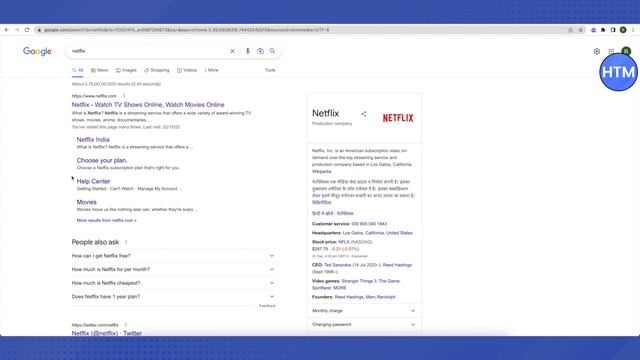Bookmark this page with the star icon
The height and width of the screenshot is (360, 640).
coord(580,30)
